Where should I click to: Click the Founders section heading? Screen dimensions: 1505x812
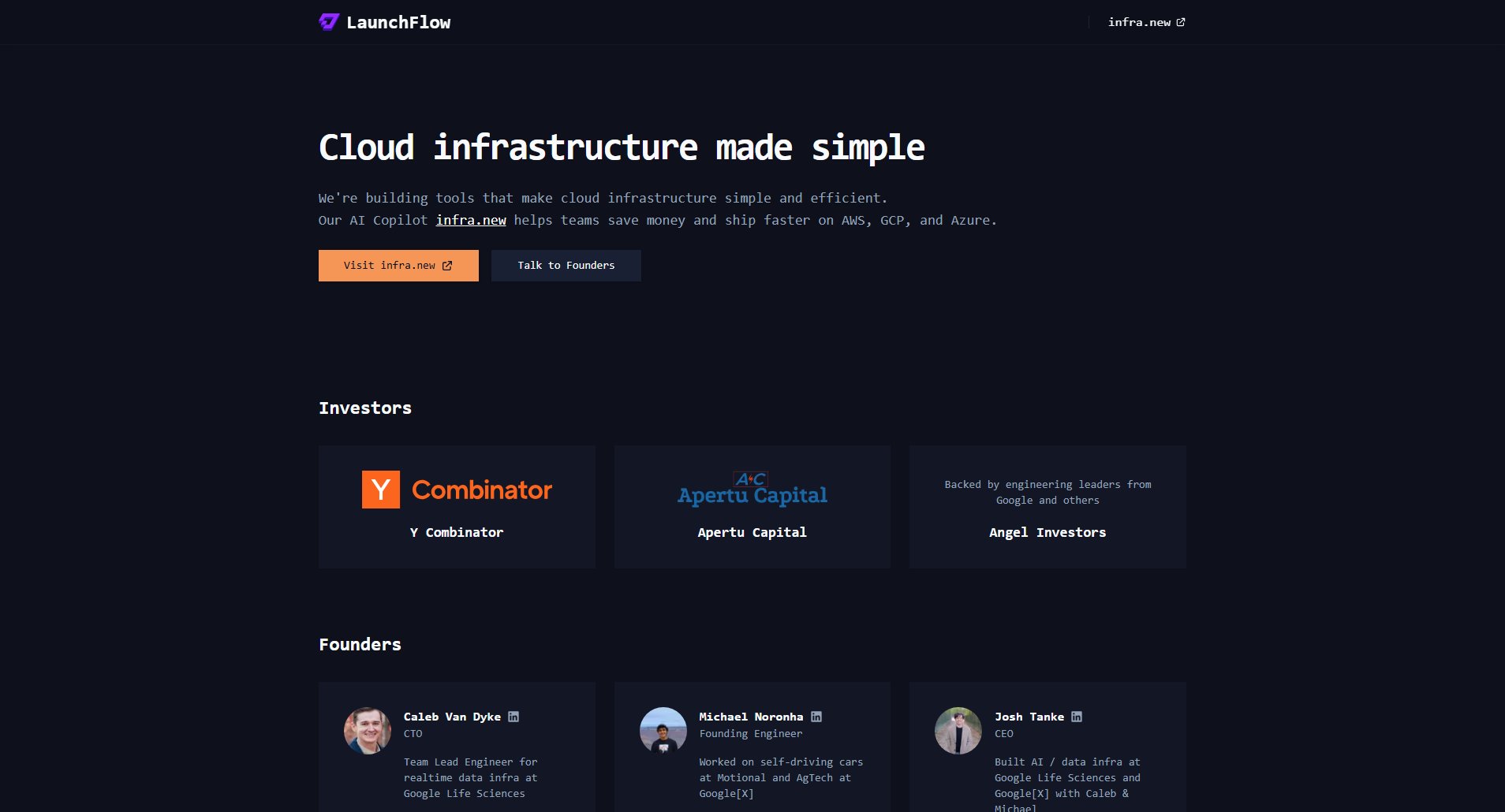pos(360,644)
